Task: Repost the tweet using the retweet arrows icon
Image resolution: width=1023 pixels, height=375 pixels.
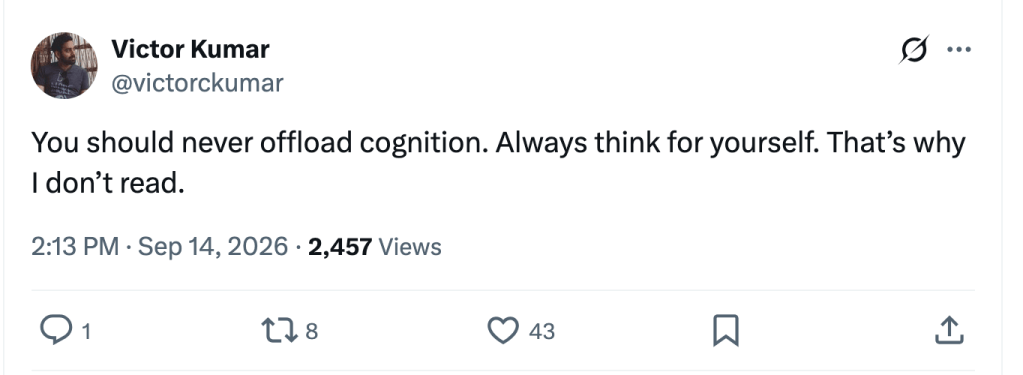Action: point(279,331)
